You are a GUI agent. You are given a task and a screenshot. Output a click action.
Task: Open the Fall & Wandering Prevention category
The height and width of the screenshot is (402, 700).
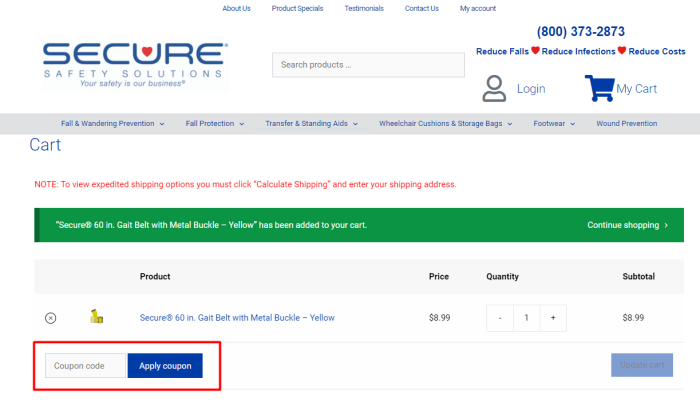108,124
